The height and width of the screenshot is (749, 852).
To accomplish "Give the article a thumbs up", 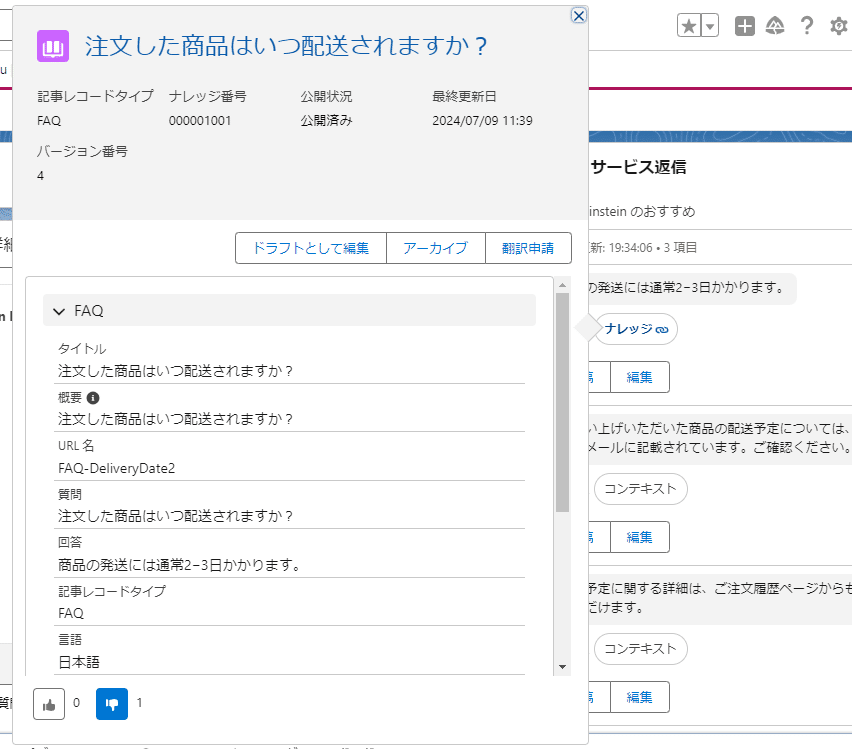I will tap(48, 704).
